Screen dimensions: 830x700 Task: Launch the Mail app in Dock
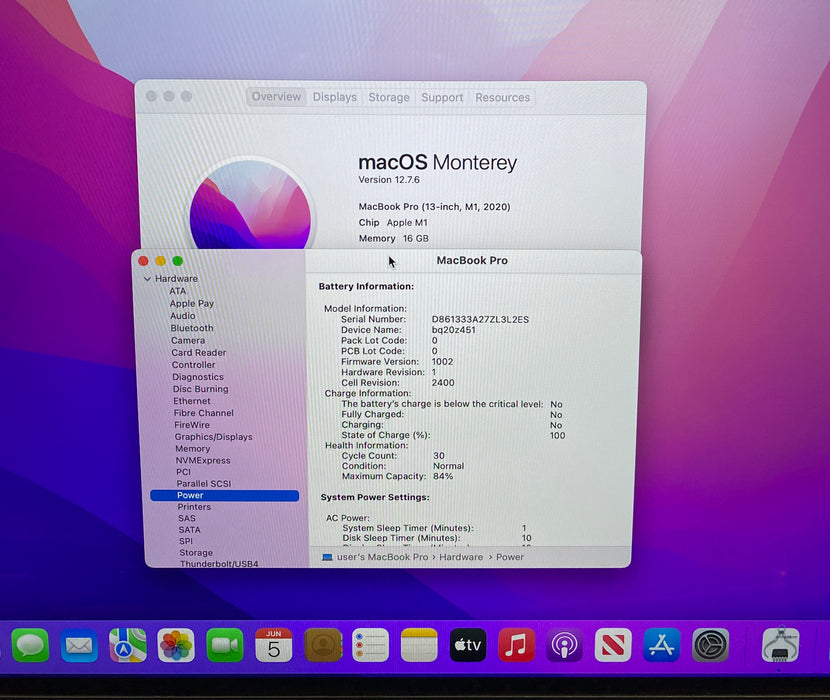pos(79,645)
